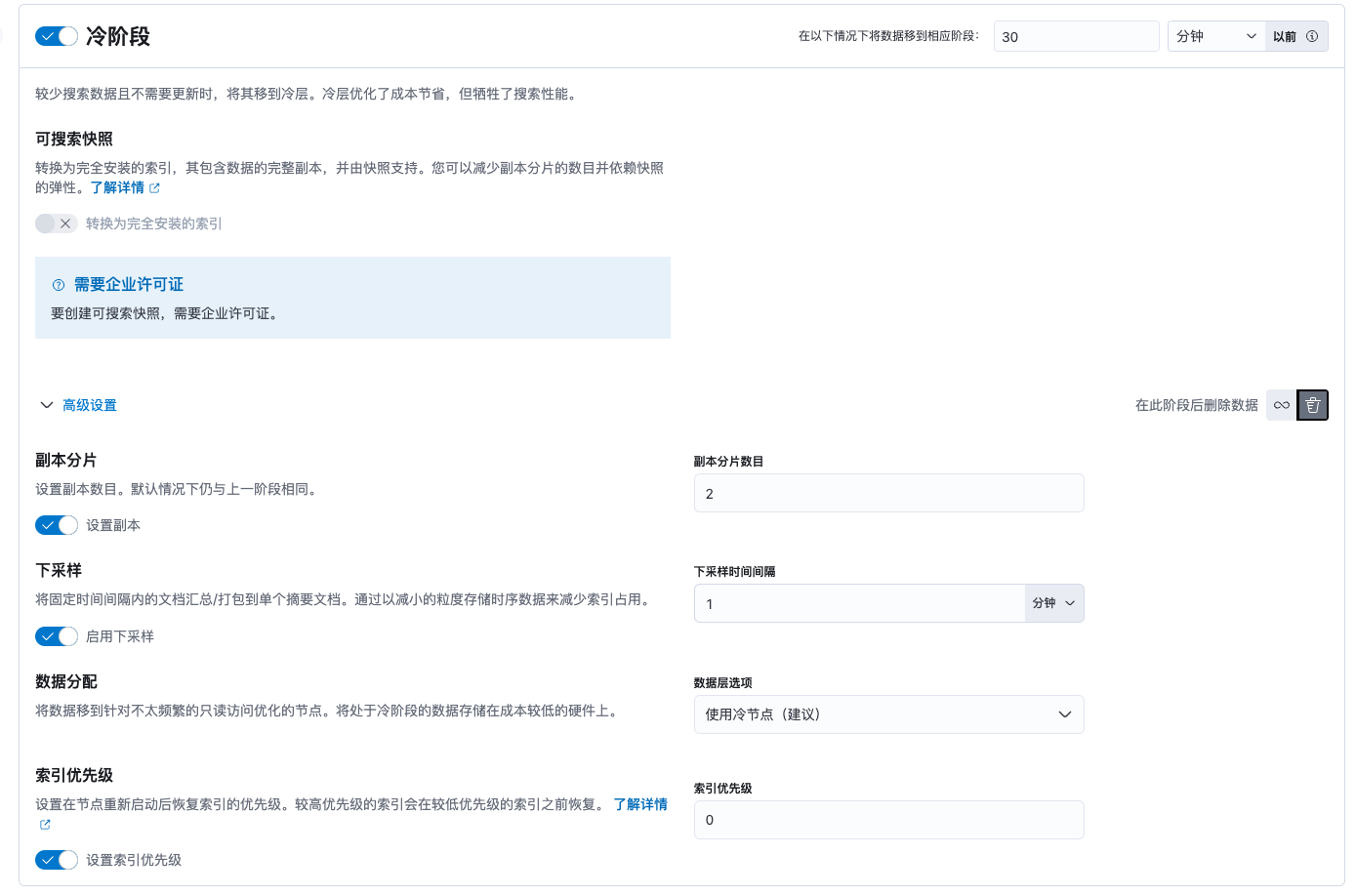Screen dimensions: 1356x896
Task: Toggle the 冷阶段 cold phase switch
Action: click(x=57, y=36)
